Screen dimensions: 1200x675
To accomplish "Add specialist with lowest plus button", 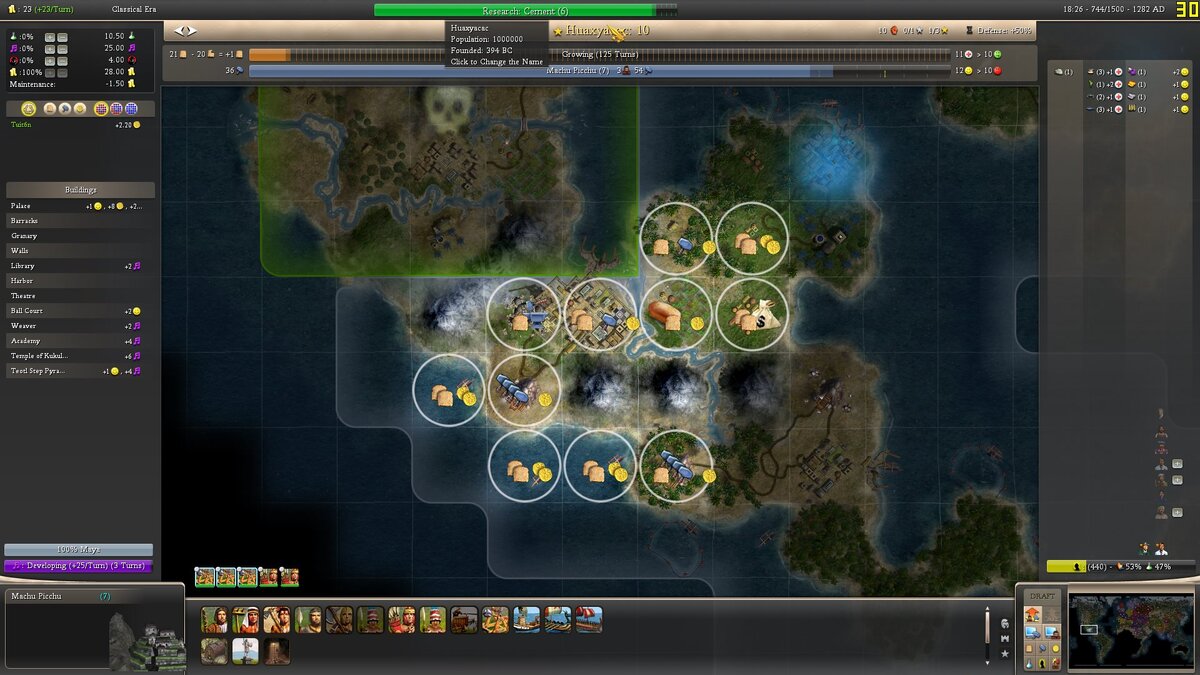I will pyautogui.click(x=1177, y=512).
